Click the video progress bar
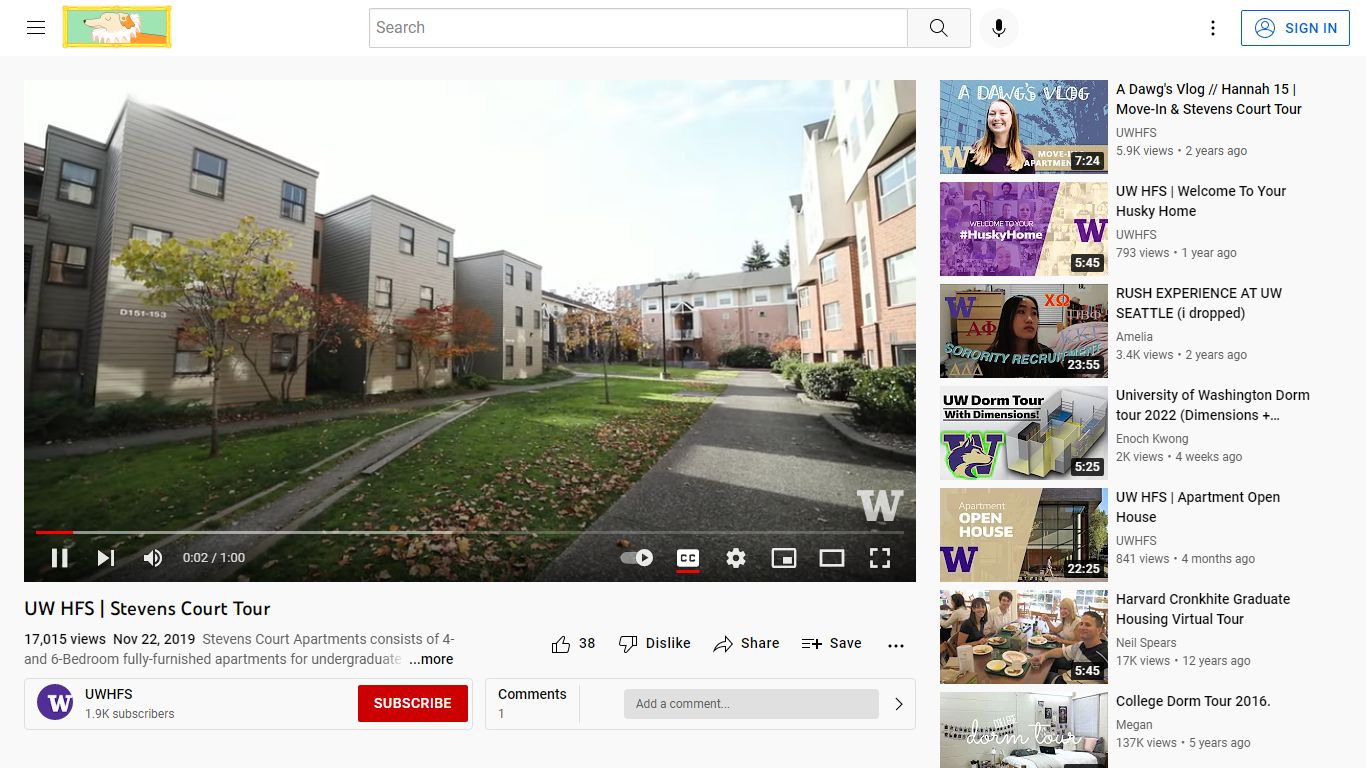Screen dimensions: 1366x768 point(470,532)
